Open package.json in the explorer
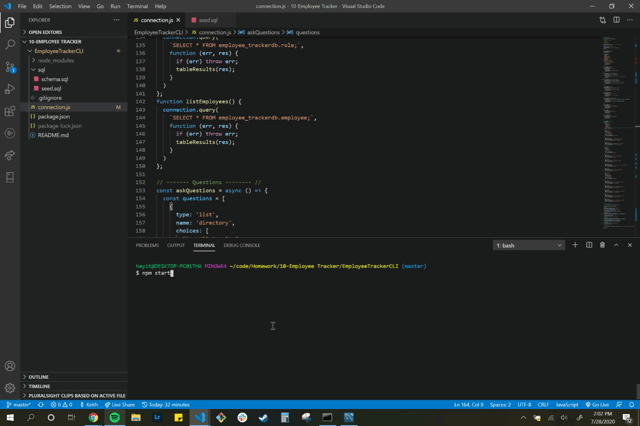 coord(74,117)
